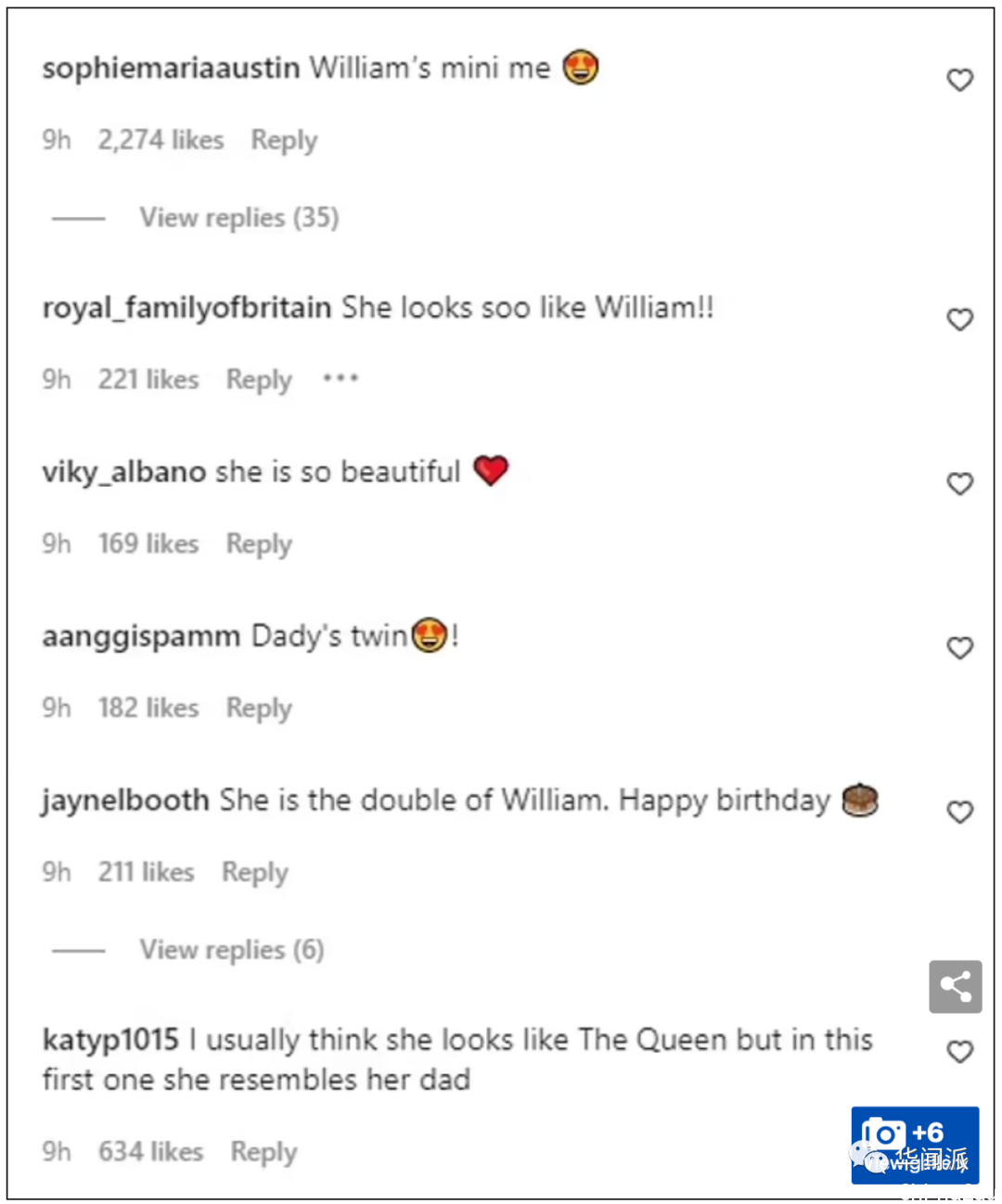Click the grey share icon
This screenshot has width=1002, height=1204.
(x=956, y=986)
